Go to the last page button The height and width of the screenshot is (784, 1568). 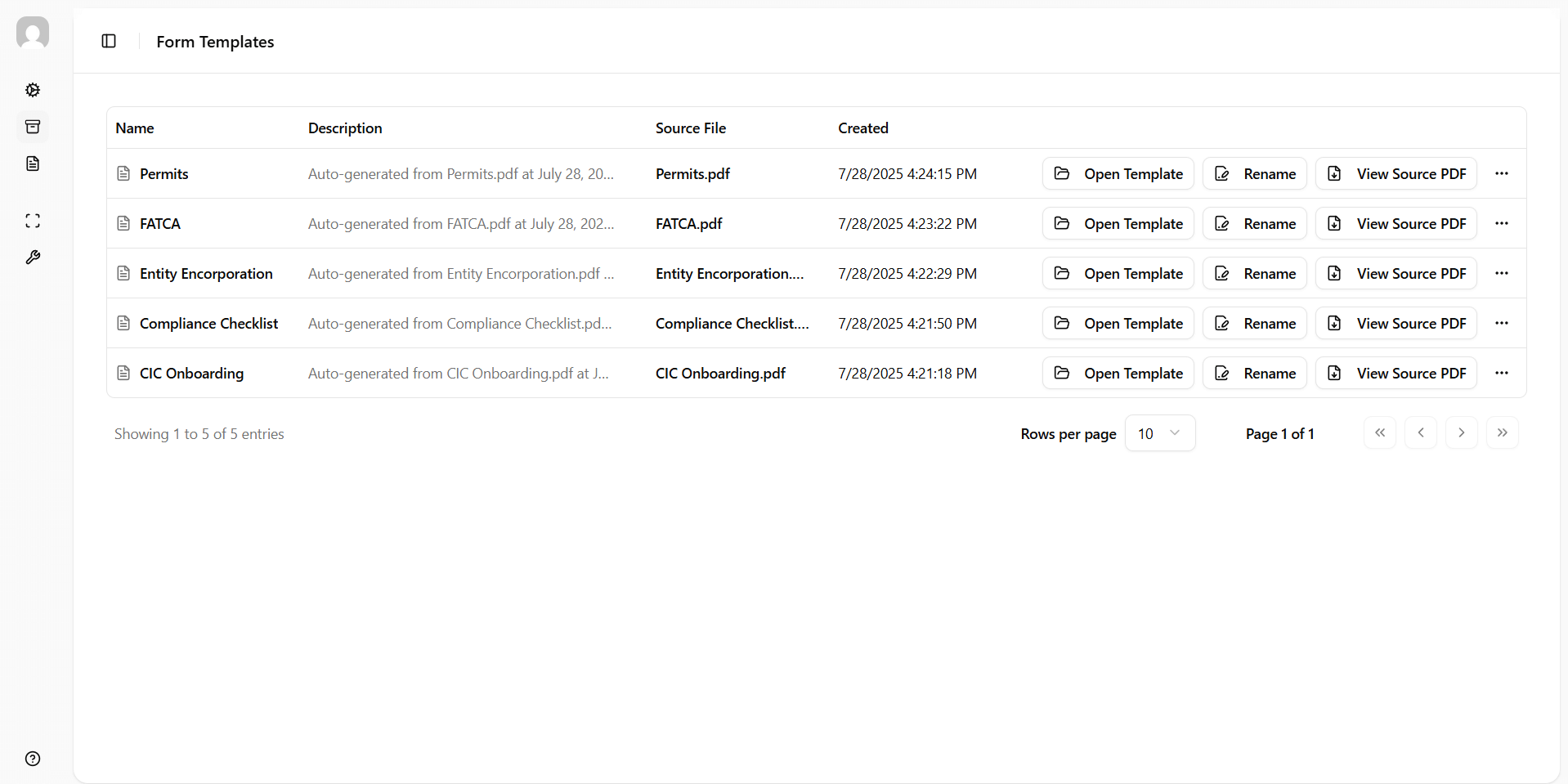point(1502,432)
